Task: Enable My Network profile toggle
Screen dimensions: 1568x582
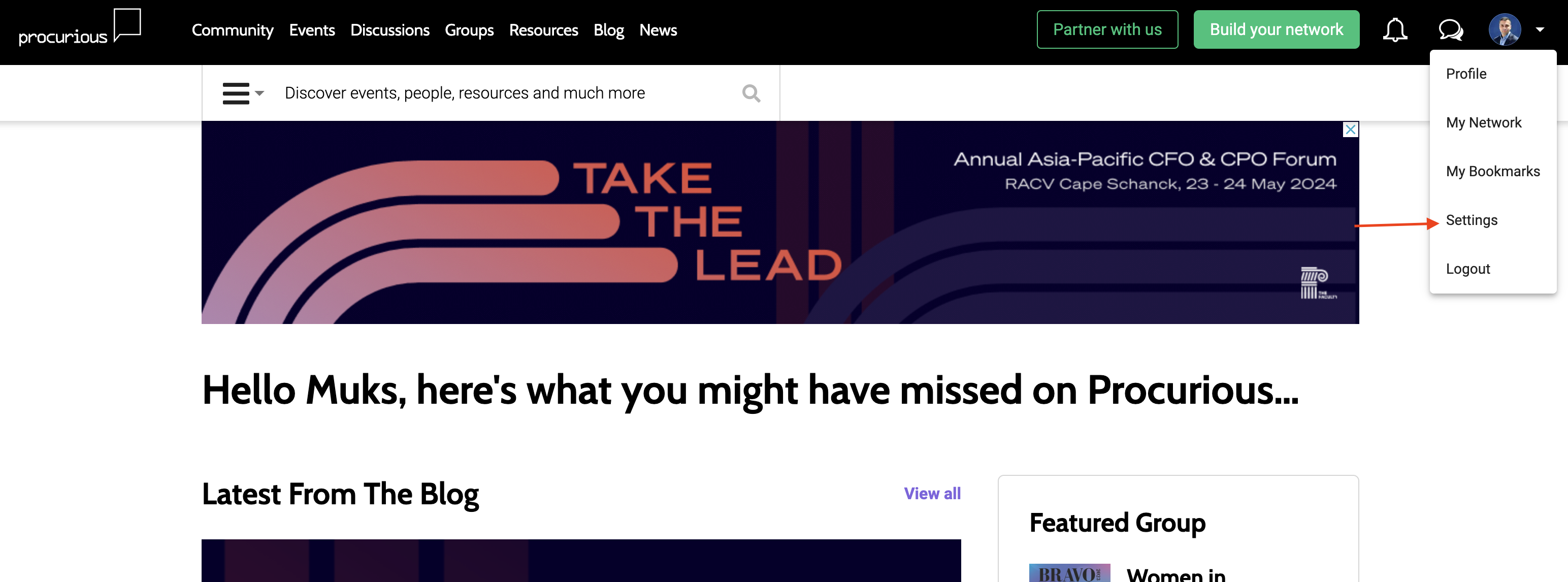Action: [x=1485, y=122]
